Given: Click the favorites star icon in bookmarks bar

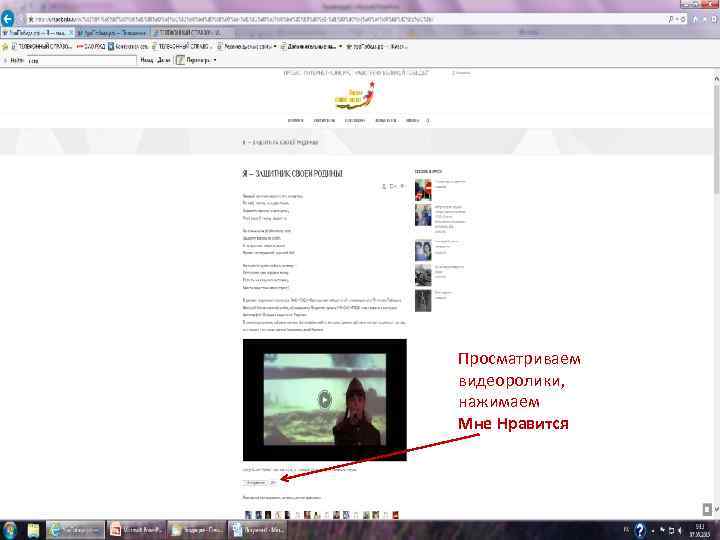Looking at the screenshot, I should point(5,46).
